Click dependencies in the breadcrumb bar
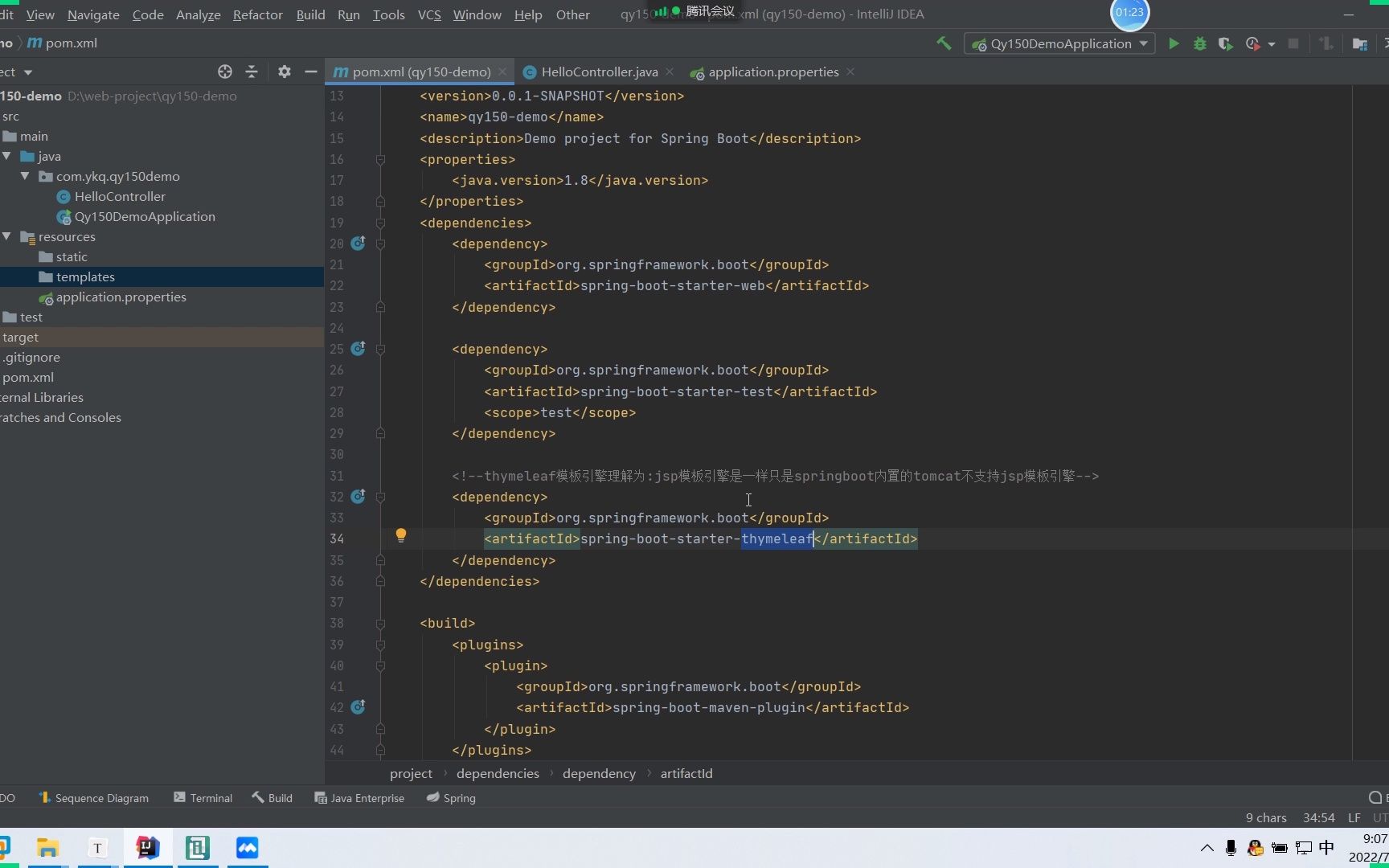 (x=498, y=773)
